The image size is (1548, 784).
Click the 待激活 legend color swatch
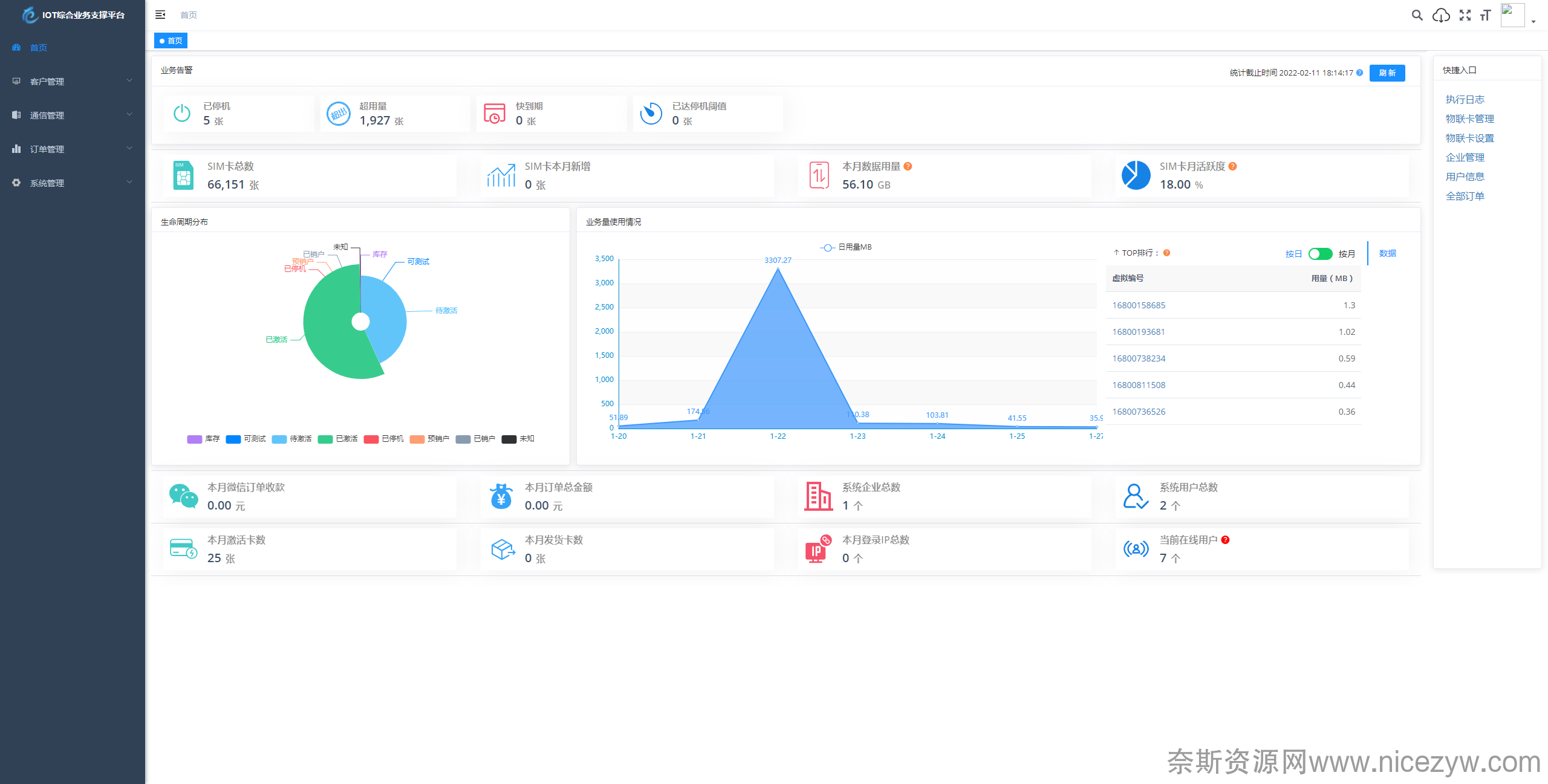279,439
